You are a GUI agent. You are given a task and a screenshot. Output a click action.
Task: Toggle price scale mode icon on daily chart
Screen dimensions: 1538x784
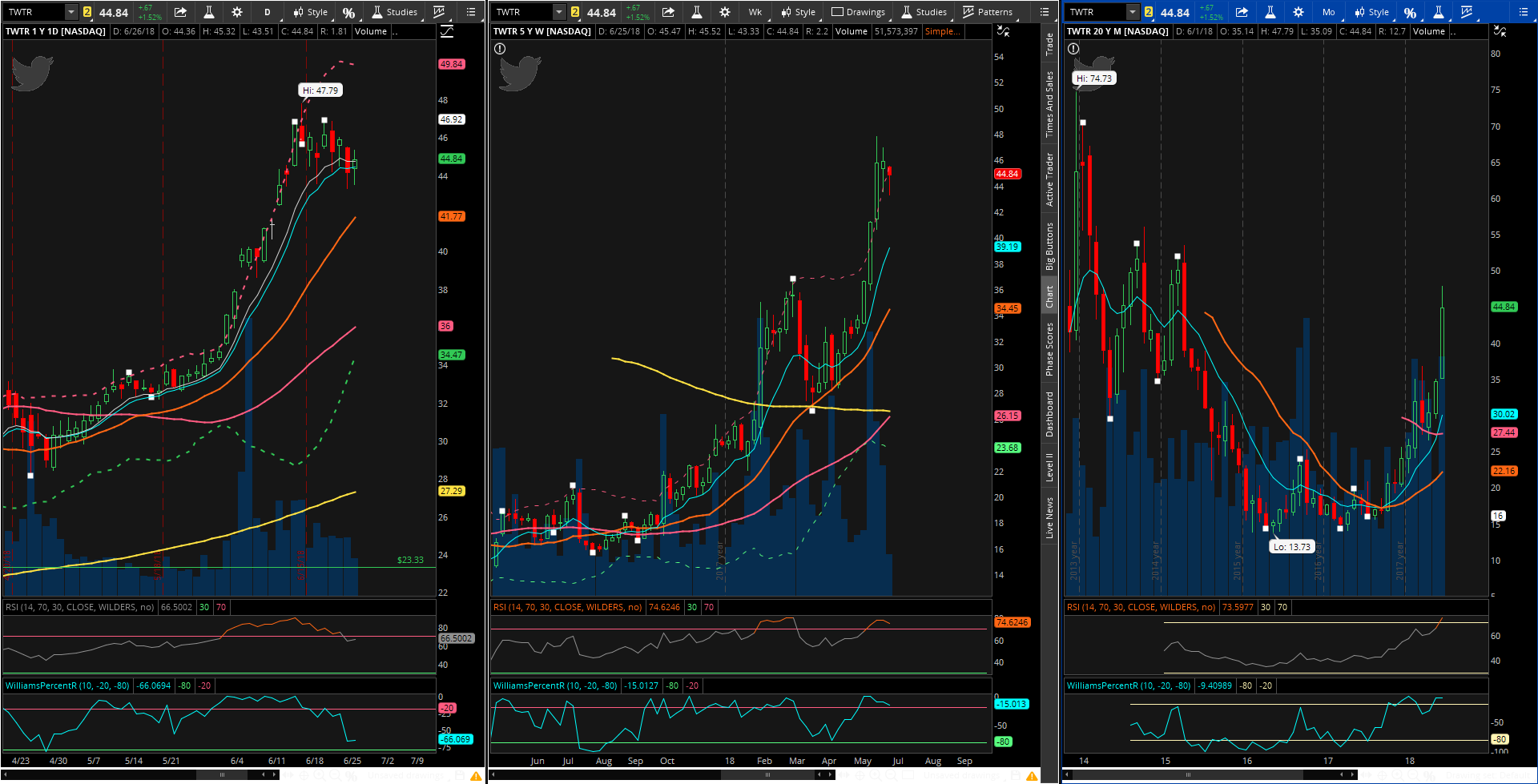447,31
